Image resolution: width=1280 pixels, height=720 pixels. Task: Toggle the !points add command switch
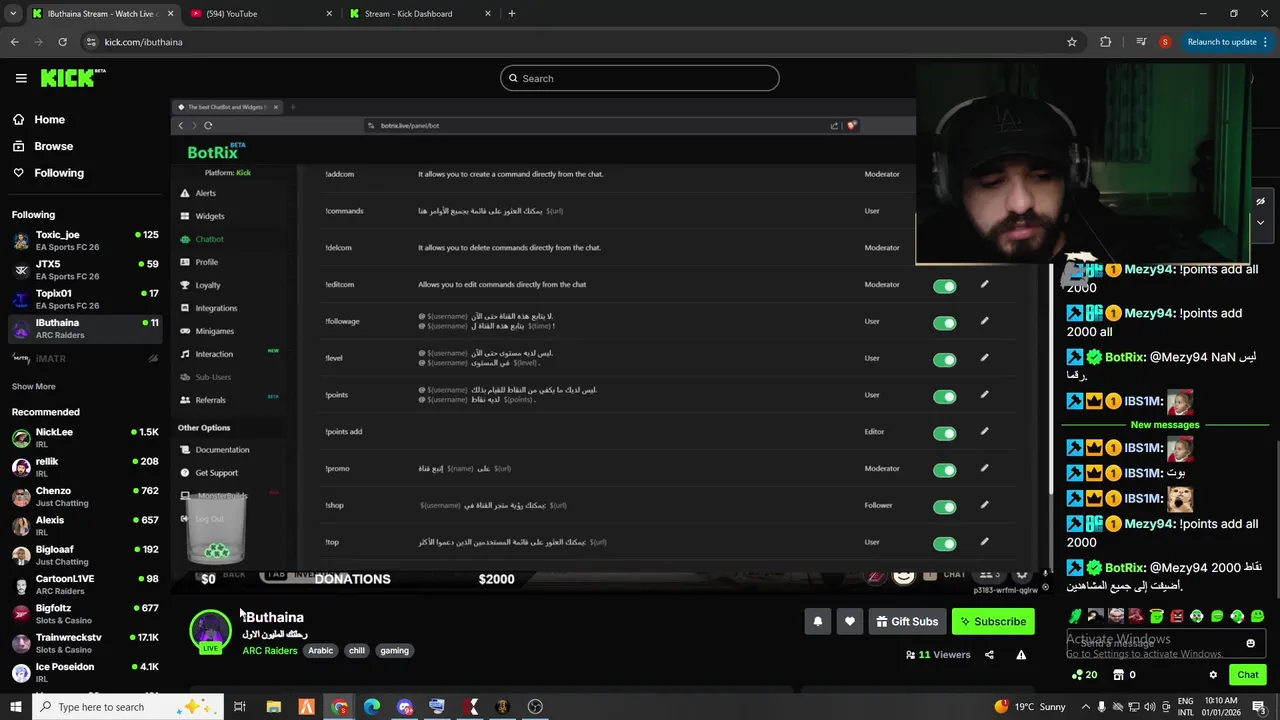[944, 434]
